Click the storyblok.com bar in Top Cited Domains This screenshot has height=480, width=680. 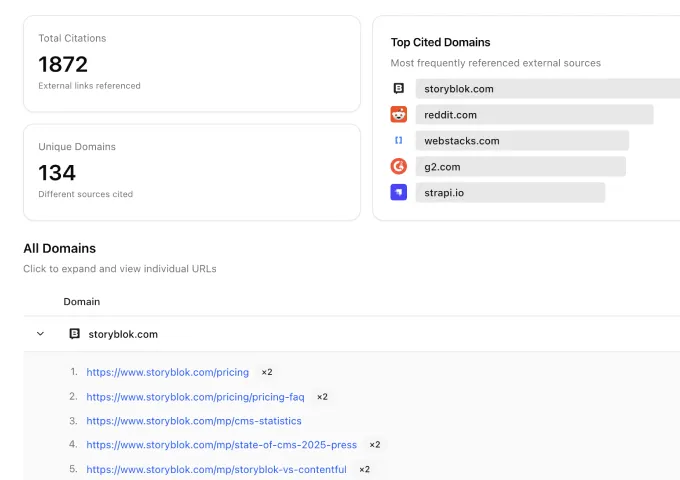tap(548, 88)
